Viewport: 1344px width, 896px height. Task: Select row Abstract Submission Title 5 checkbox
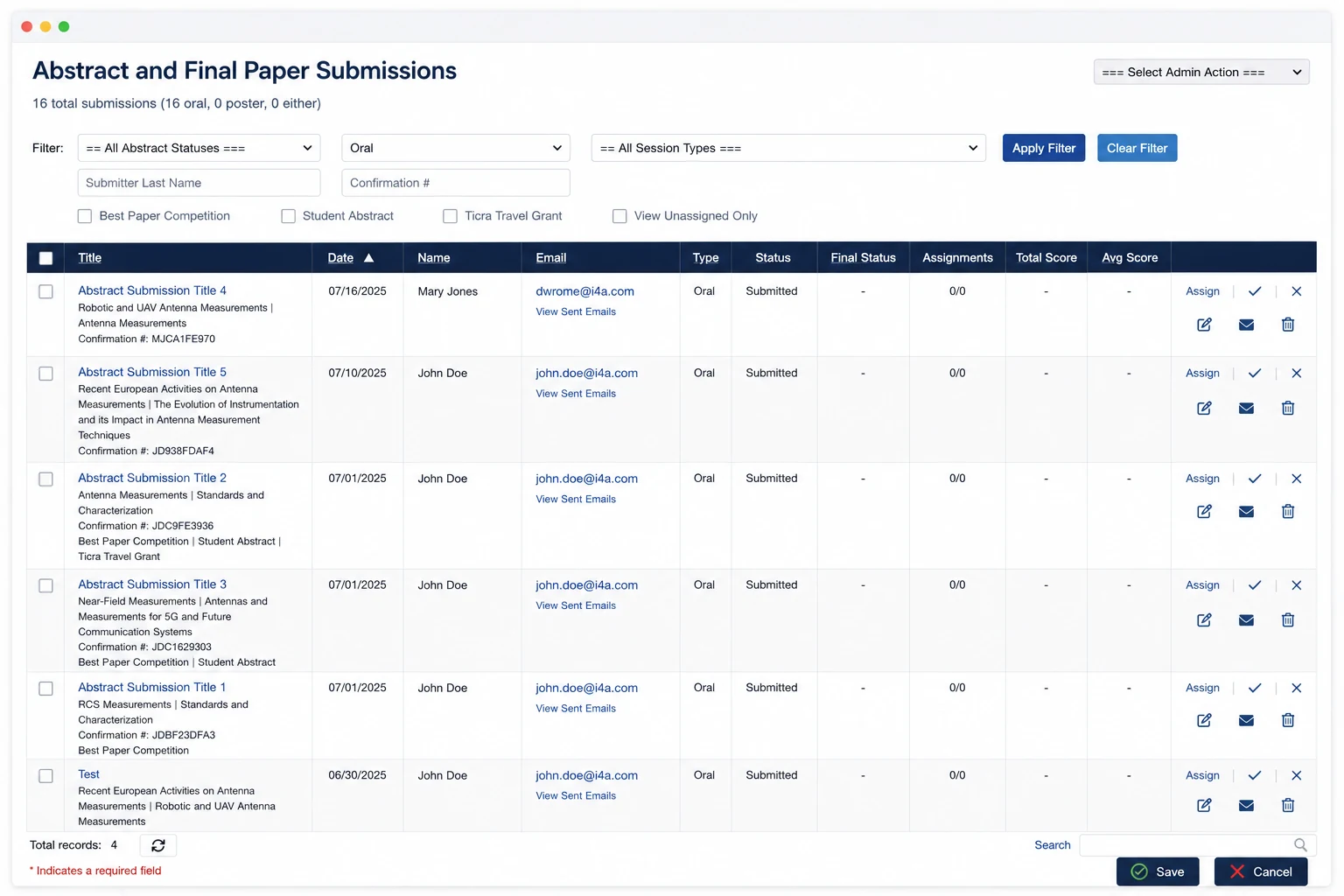coord(46,374)
